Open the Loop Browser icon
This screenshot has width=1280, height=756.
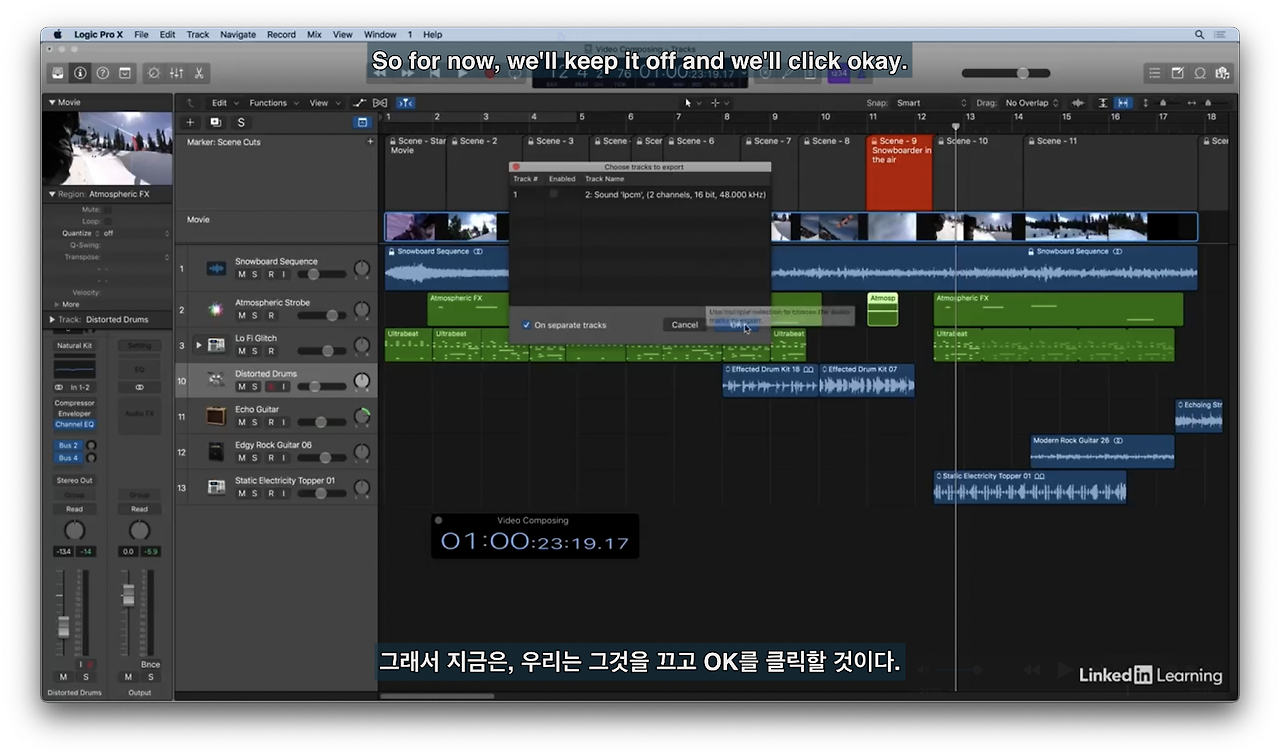pyautogui.click(x=1199, y=73)
